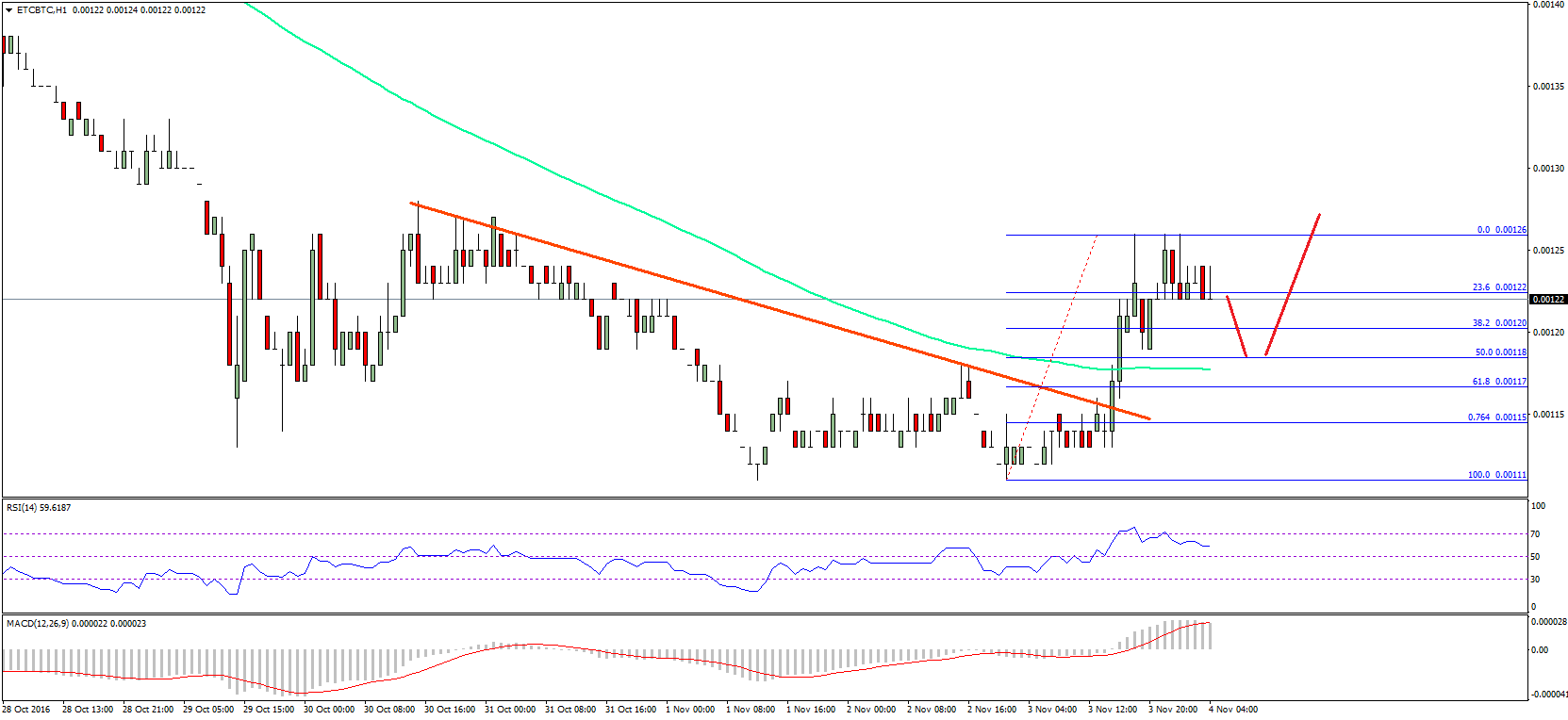Select the orange descending trendline
Screen dimensions: 1568x720
coord(781,311)
